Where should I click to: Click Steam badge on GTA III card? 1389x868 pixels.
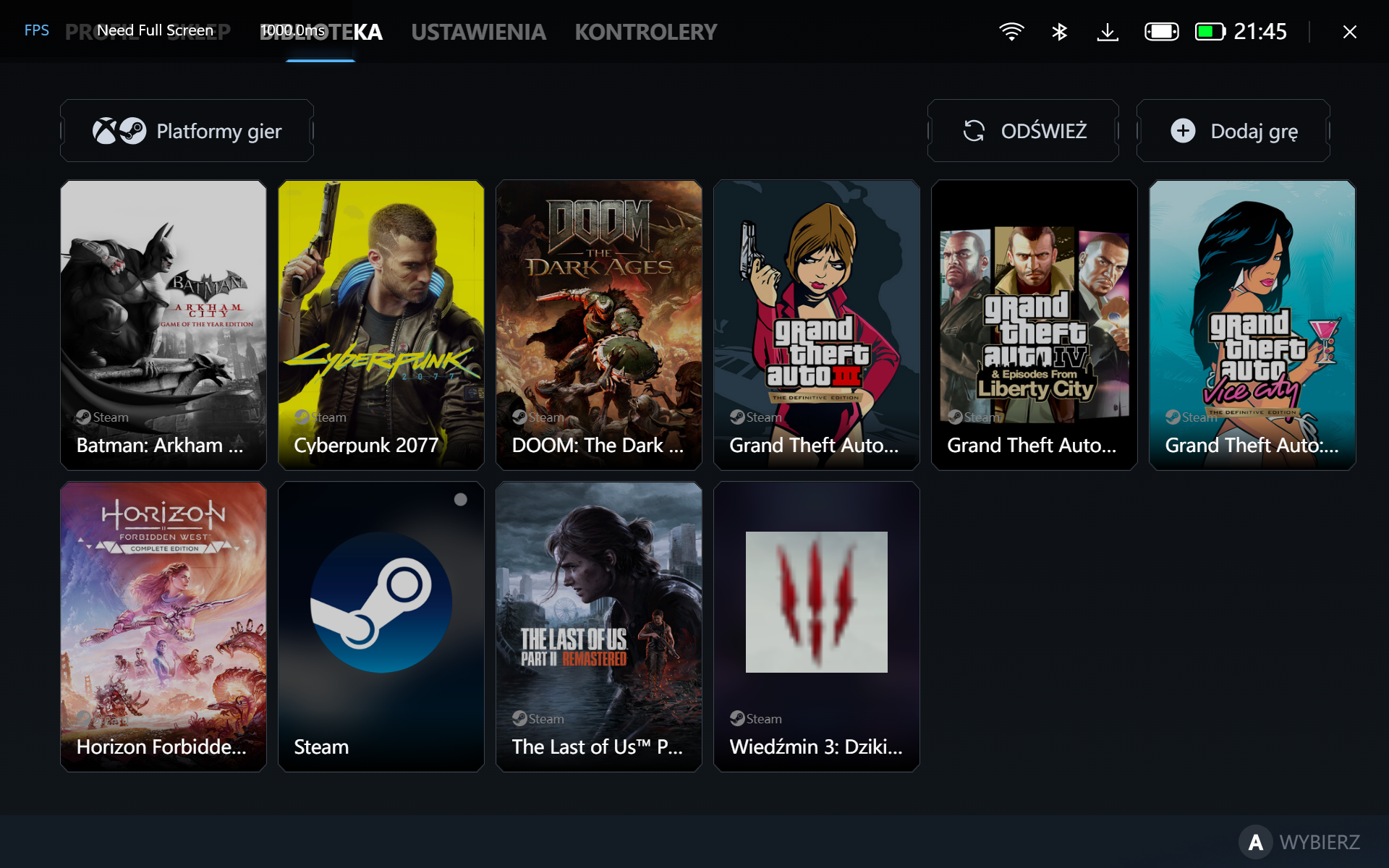pos(756,417)
